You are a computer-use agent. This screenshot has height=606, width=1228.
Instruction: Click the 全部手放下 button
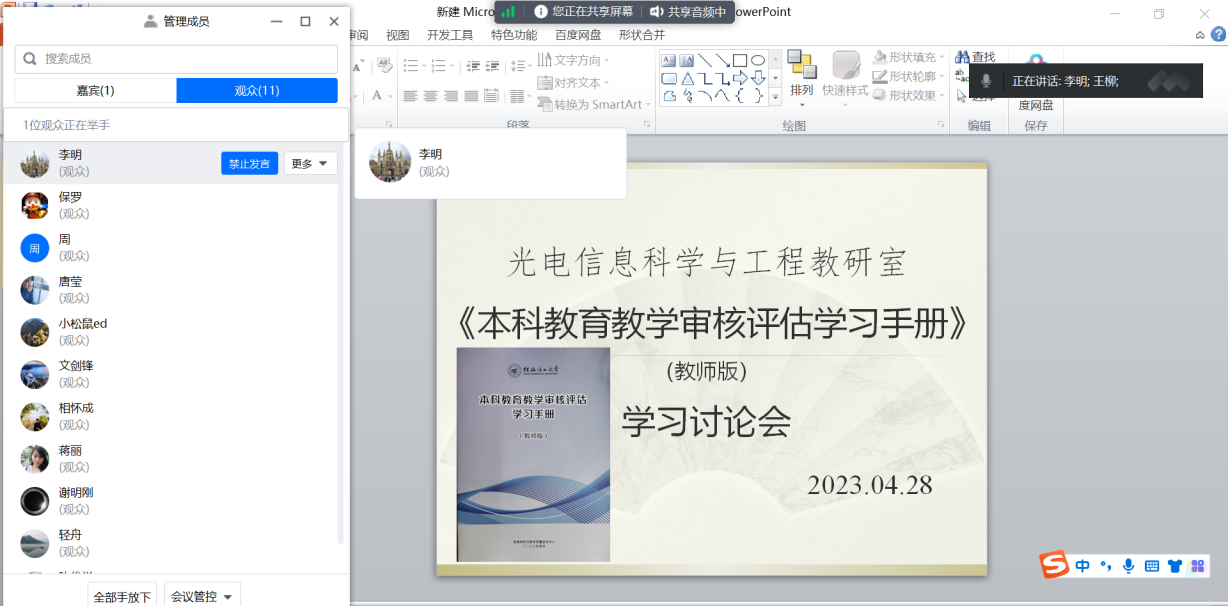(x=122, y=596)
